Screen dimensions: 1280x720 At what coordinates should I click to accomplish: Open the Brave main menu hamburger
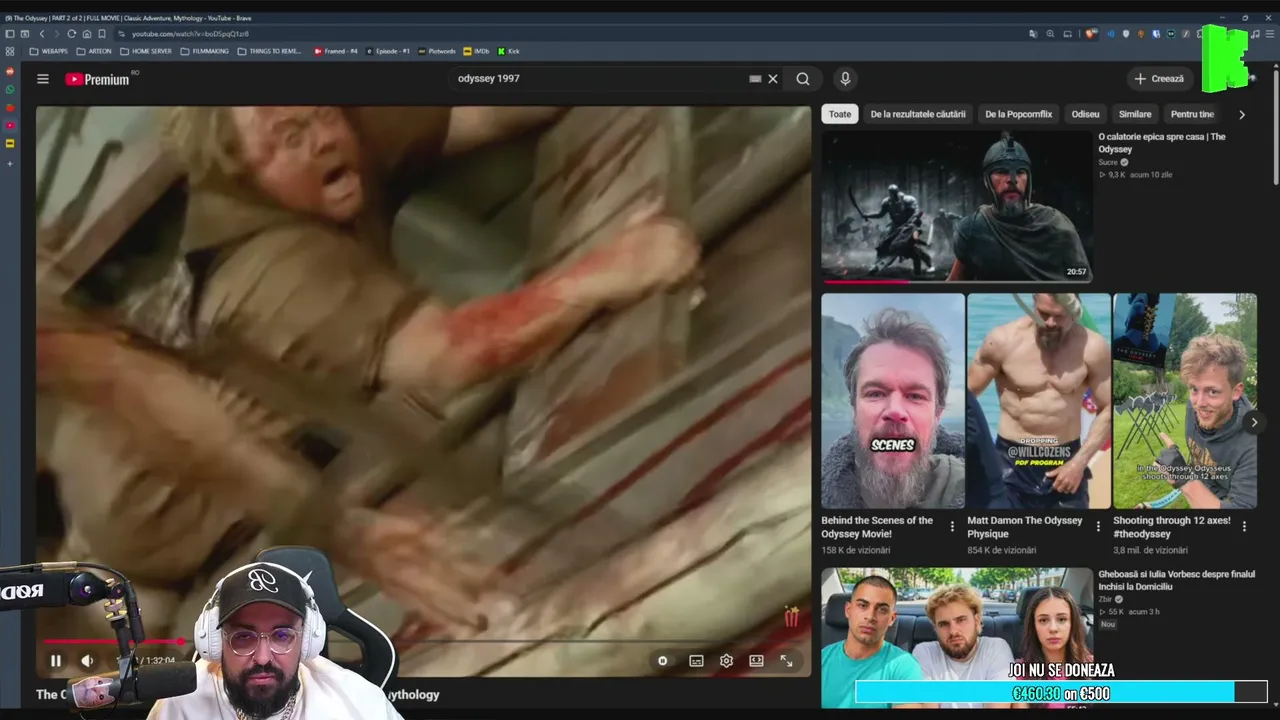point(1268,34)
